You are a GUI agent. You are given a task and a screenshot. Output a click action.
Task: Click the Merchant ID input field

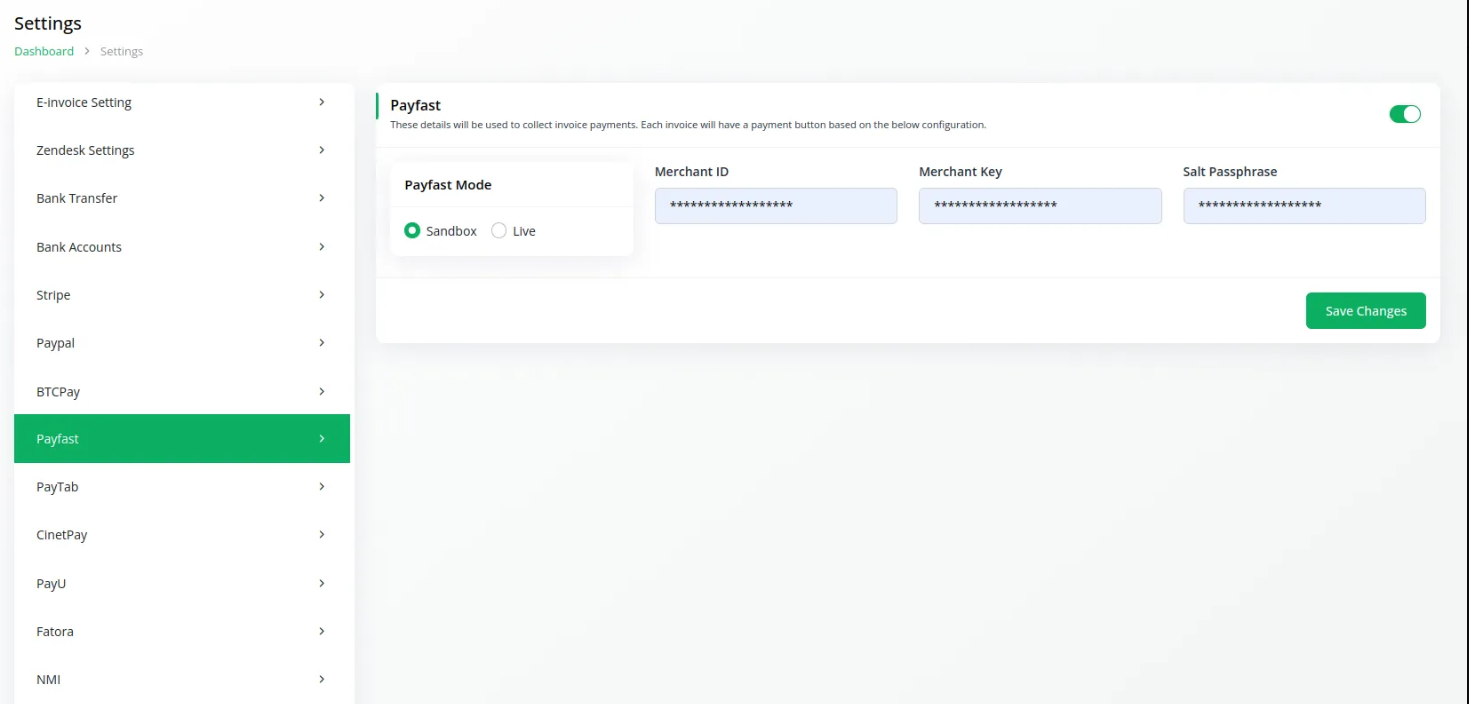pyautogui.click(x=776, y=206)
